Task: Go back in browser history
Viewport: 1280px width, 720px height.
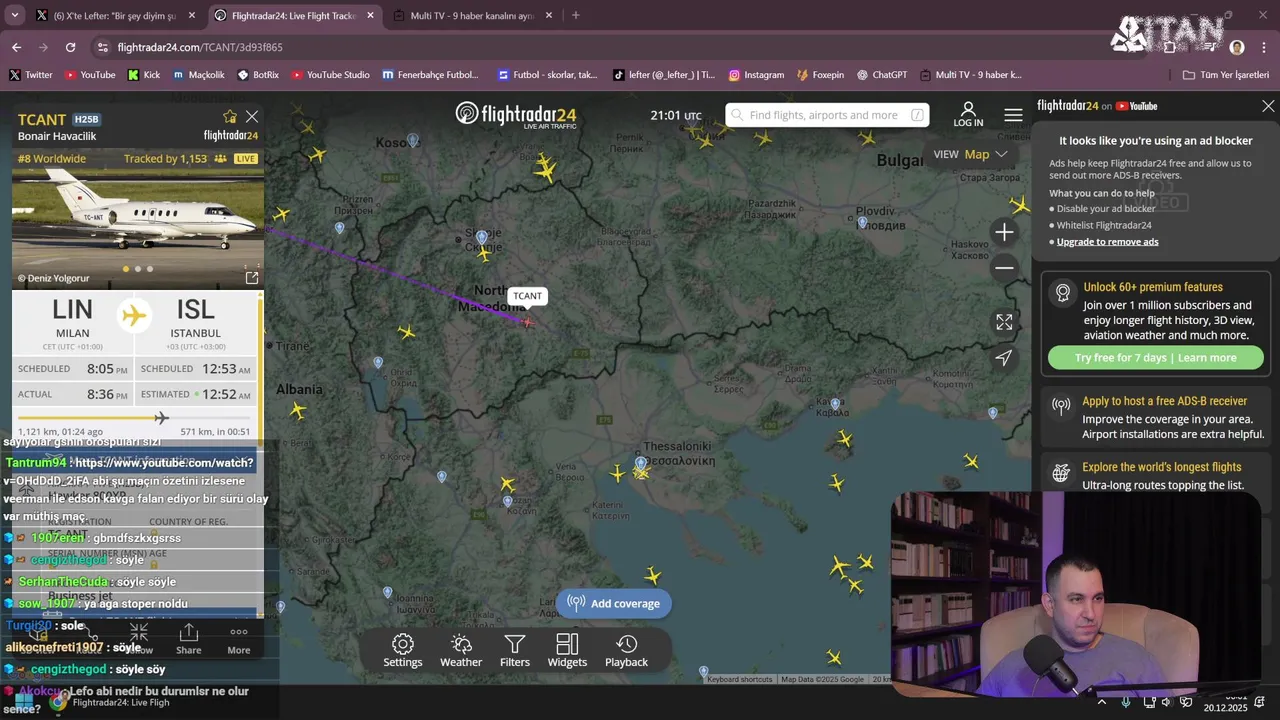Action: (x=16, y=47)
